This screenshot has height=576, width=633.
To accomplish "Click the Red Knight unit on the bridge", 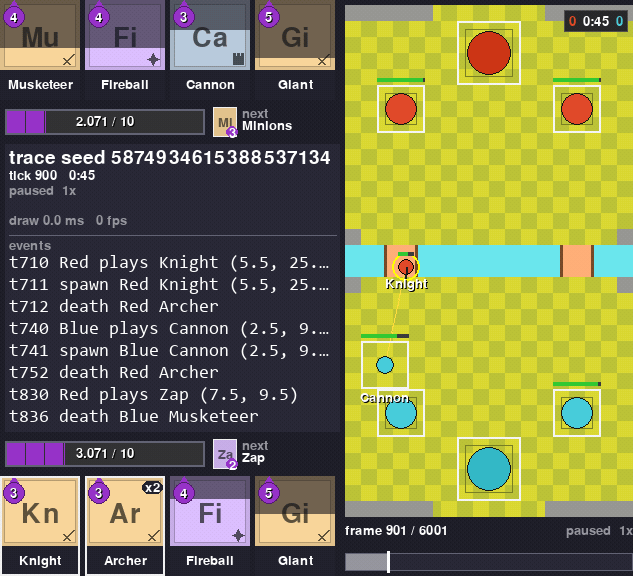I will pos(406,267).
